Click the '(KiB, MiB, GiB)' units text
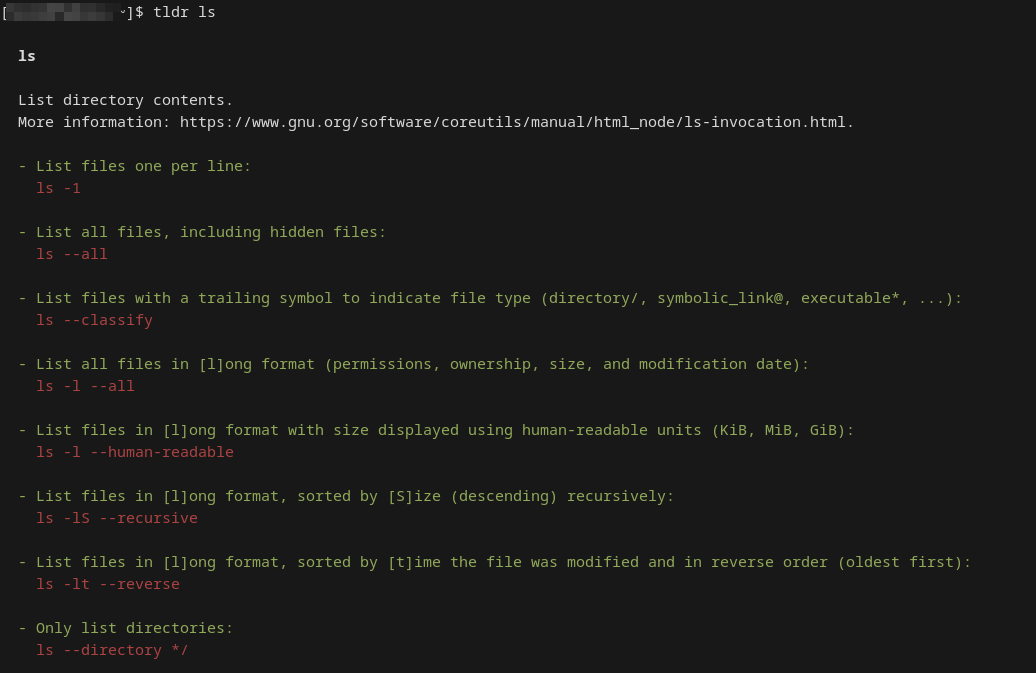The image size is (1036, 673). 782,430
